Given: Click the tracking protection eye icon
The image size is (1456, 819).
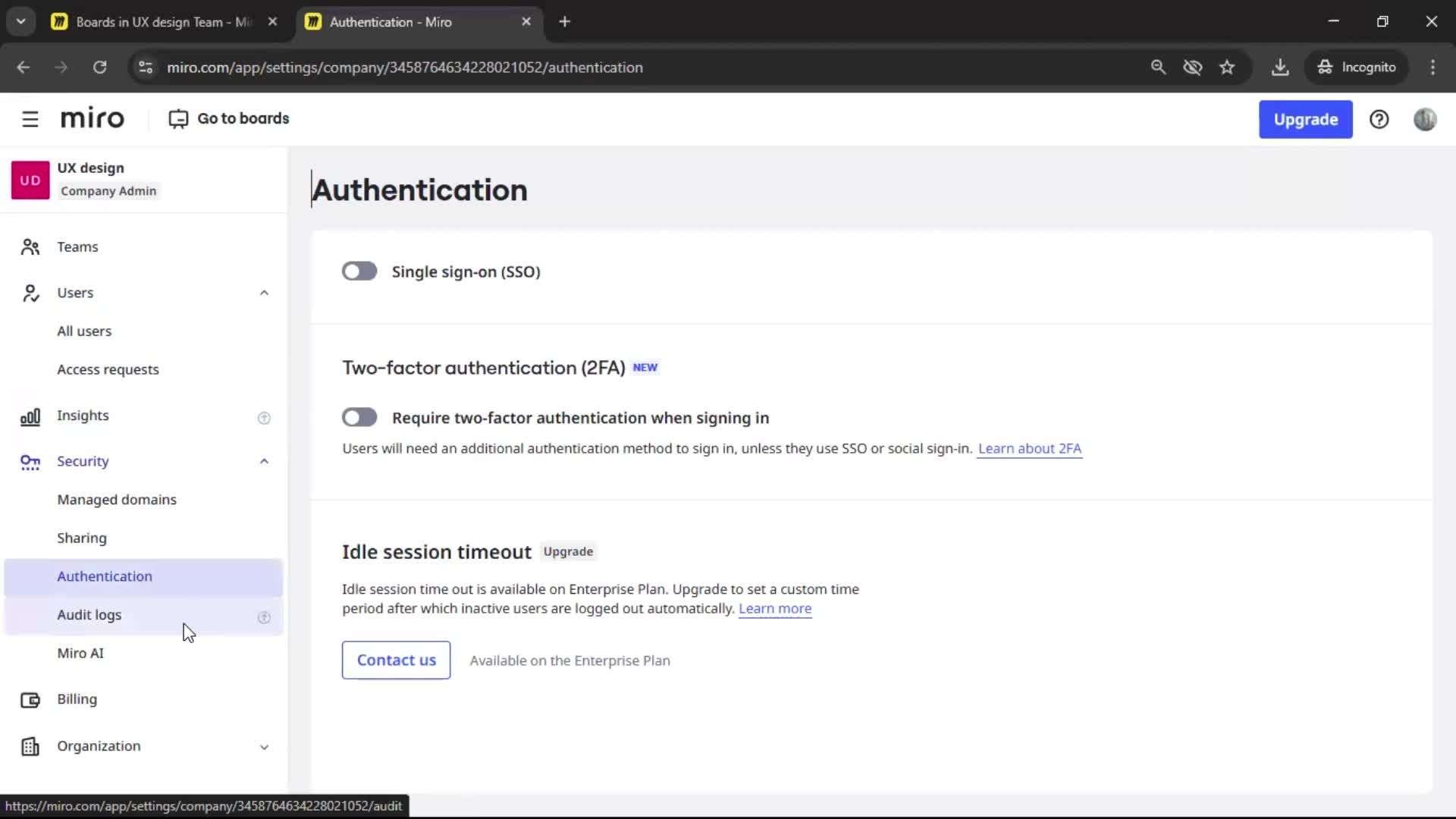Looking at the screenshot, I should 1192,67.
